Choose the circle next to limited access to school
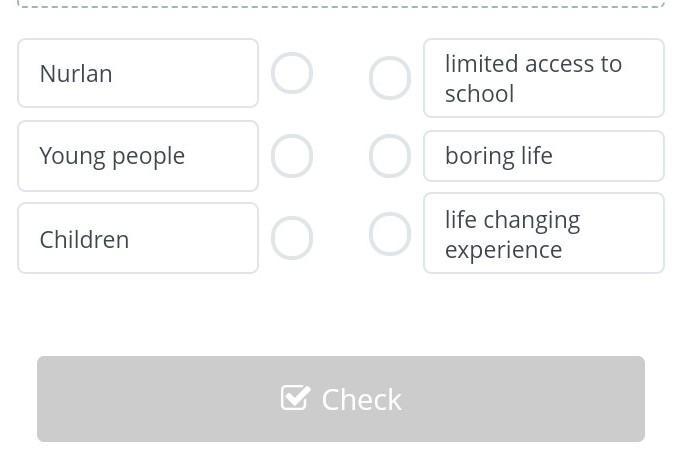Image resolution: width=682 pixels, height=464 pixels. [x=390, y=78]
